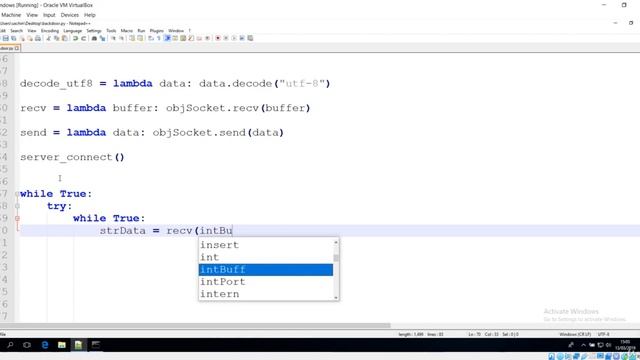Click 'UTF-8' encoding in status bar
The width and height of the screenshot is (640, 360).
(x=603, y=334)
